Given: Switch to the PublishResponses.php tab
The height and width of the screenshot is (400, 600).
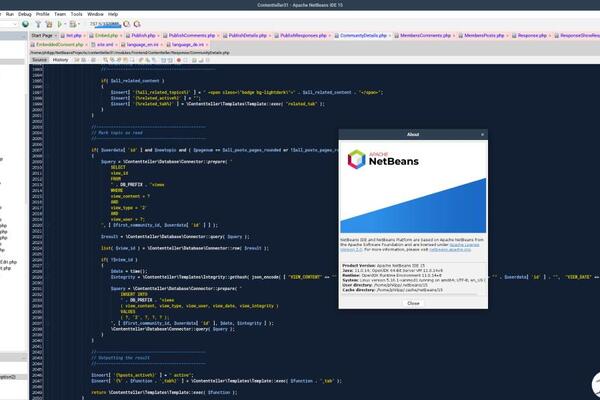Looking at the screenshot, I should click(x=303, y=36).
